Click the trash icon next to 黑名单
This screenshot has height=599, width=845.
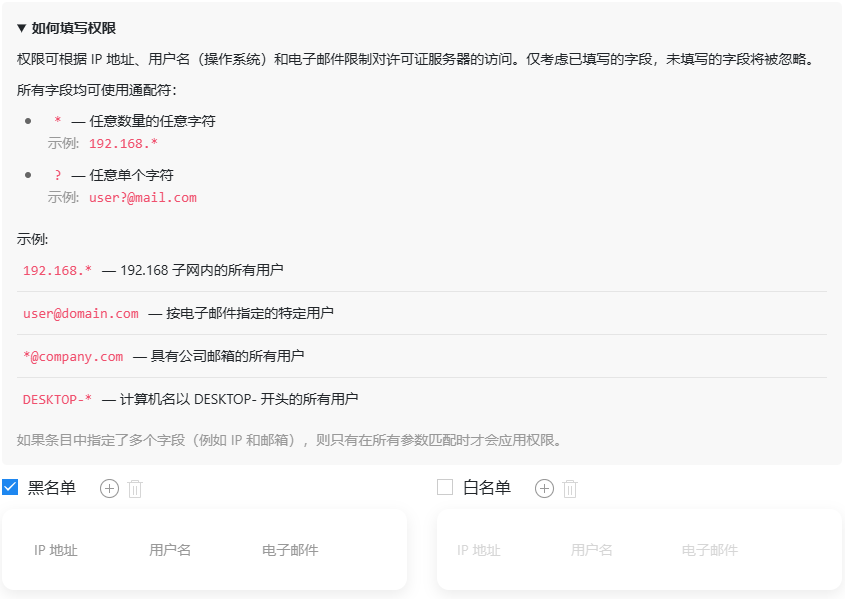click(x=136, y=488)
